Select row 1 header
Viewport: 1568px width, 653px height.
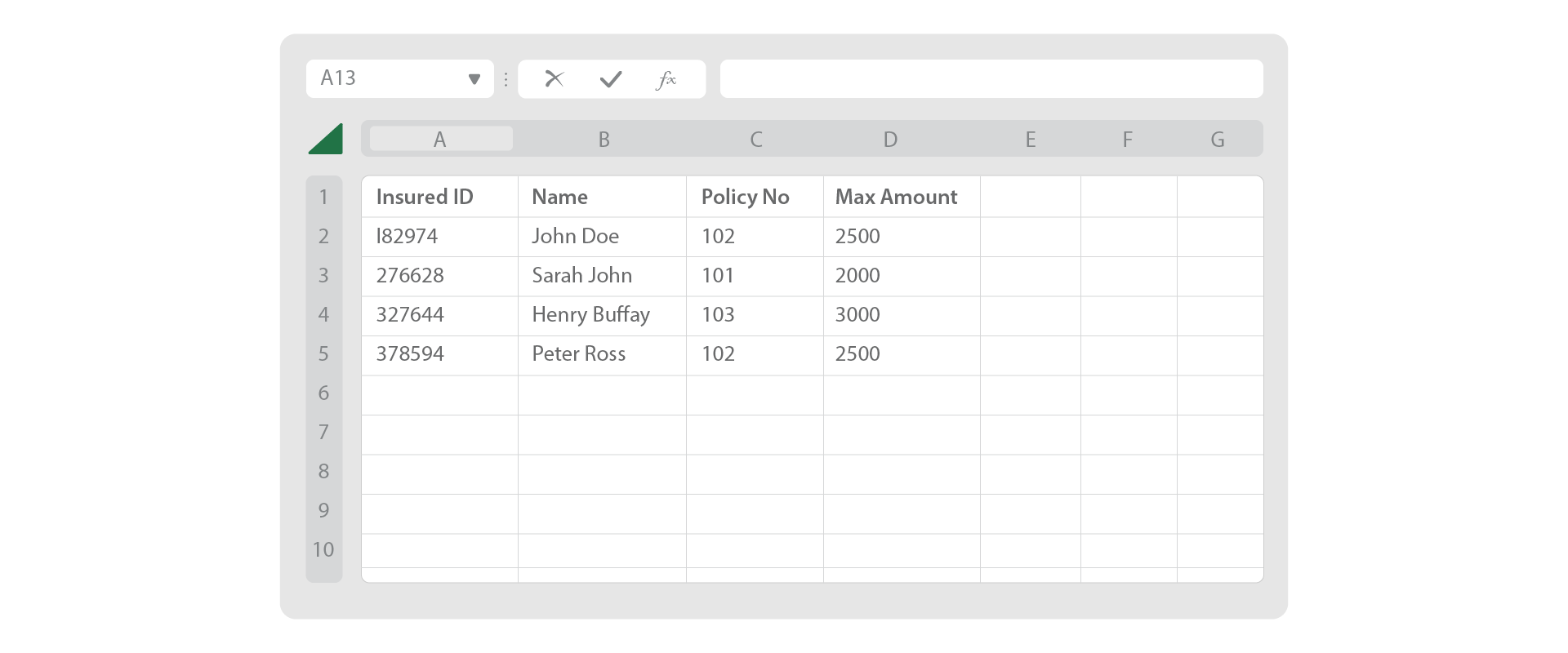click(323, 197)
